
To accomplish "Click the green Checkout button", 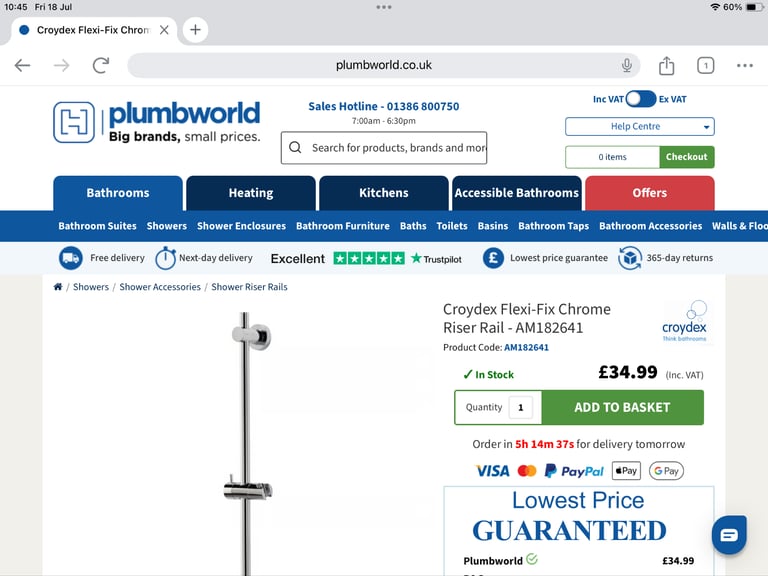I will [x=687, y=157].
